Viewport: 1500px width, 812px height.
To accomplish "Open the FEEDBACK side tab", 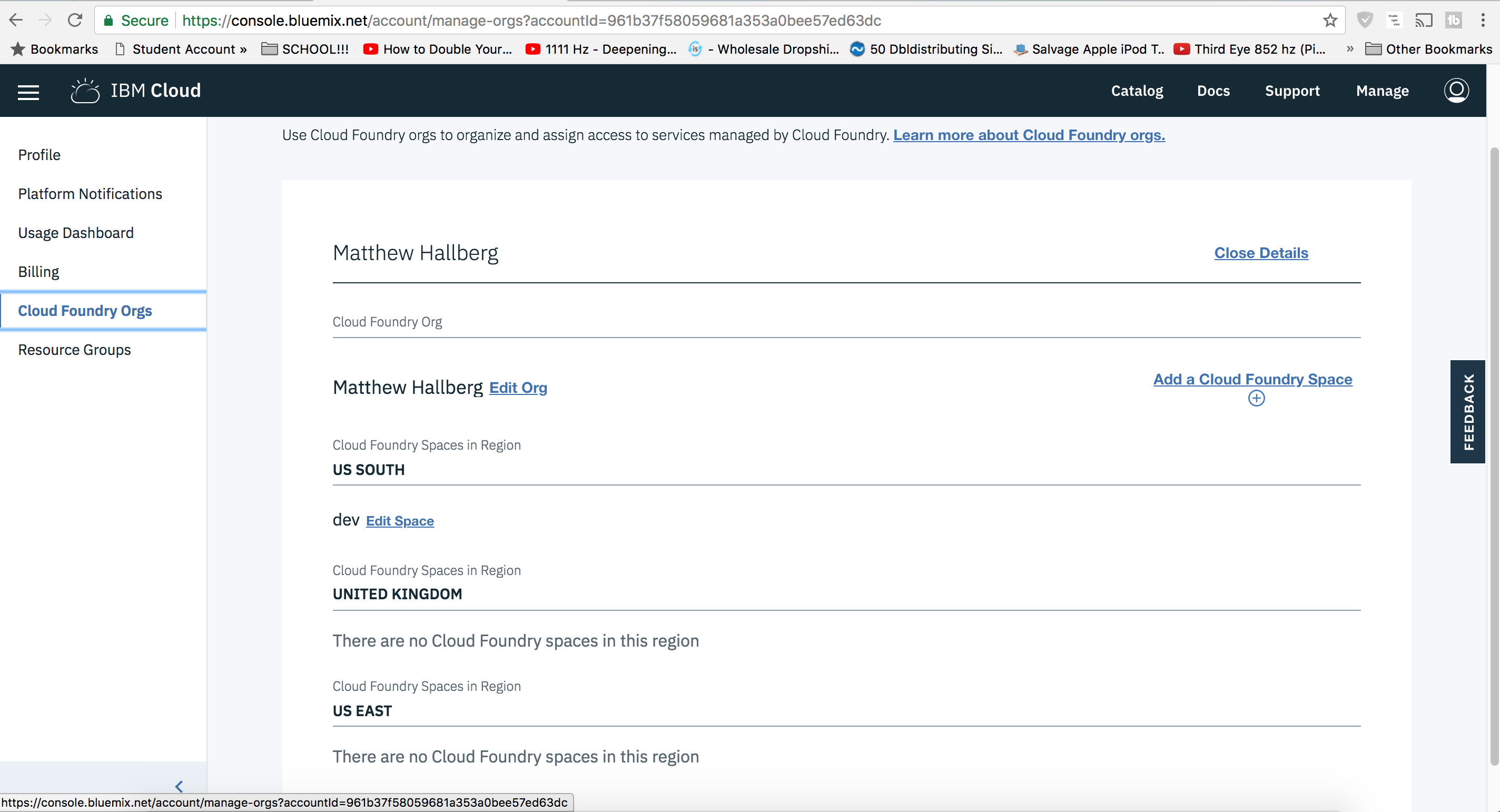I will click(1467, 412).
